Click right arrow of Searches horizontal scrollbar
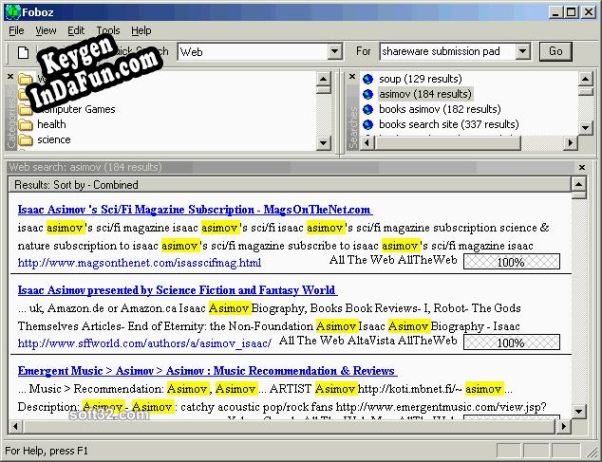This screenshot has height=462, width=602. tap(570, 143)
